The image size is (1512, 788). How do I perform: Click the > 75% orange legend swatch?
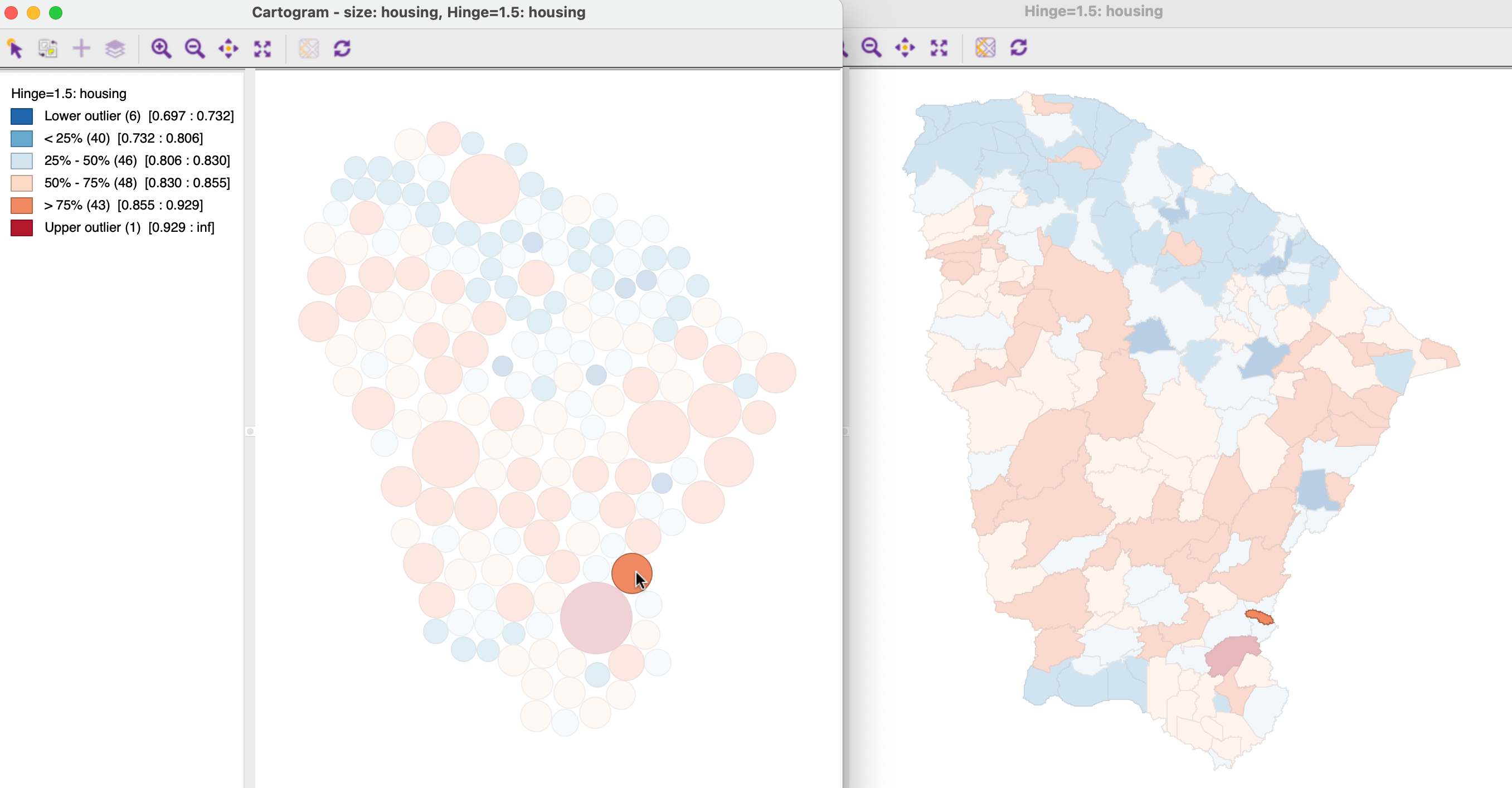click(22, 206)
